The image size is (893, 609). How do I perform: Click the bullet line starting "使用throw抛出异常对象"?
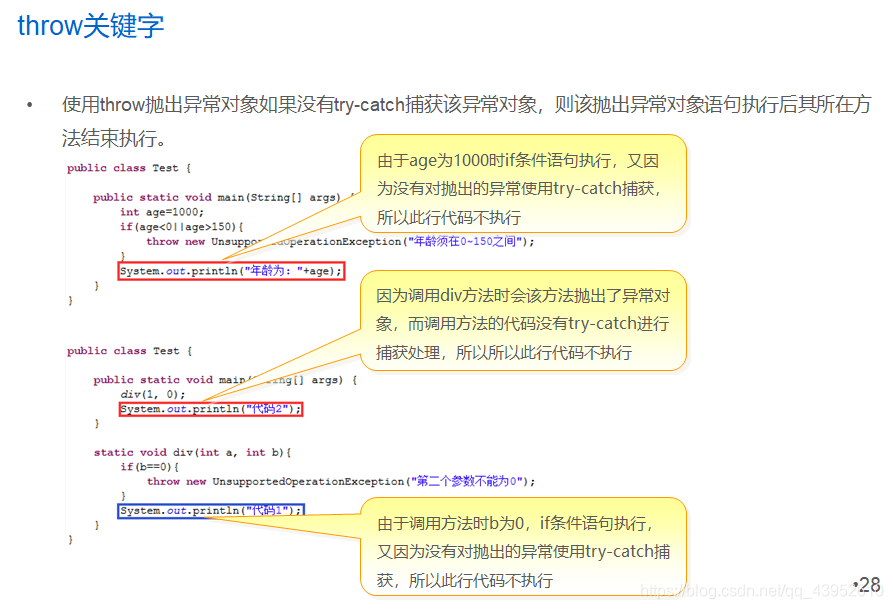pyautogui.click(x=466, y=105)
